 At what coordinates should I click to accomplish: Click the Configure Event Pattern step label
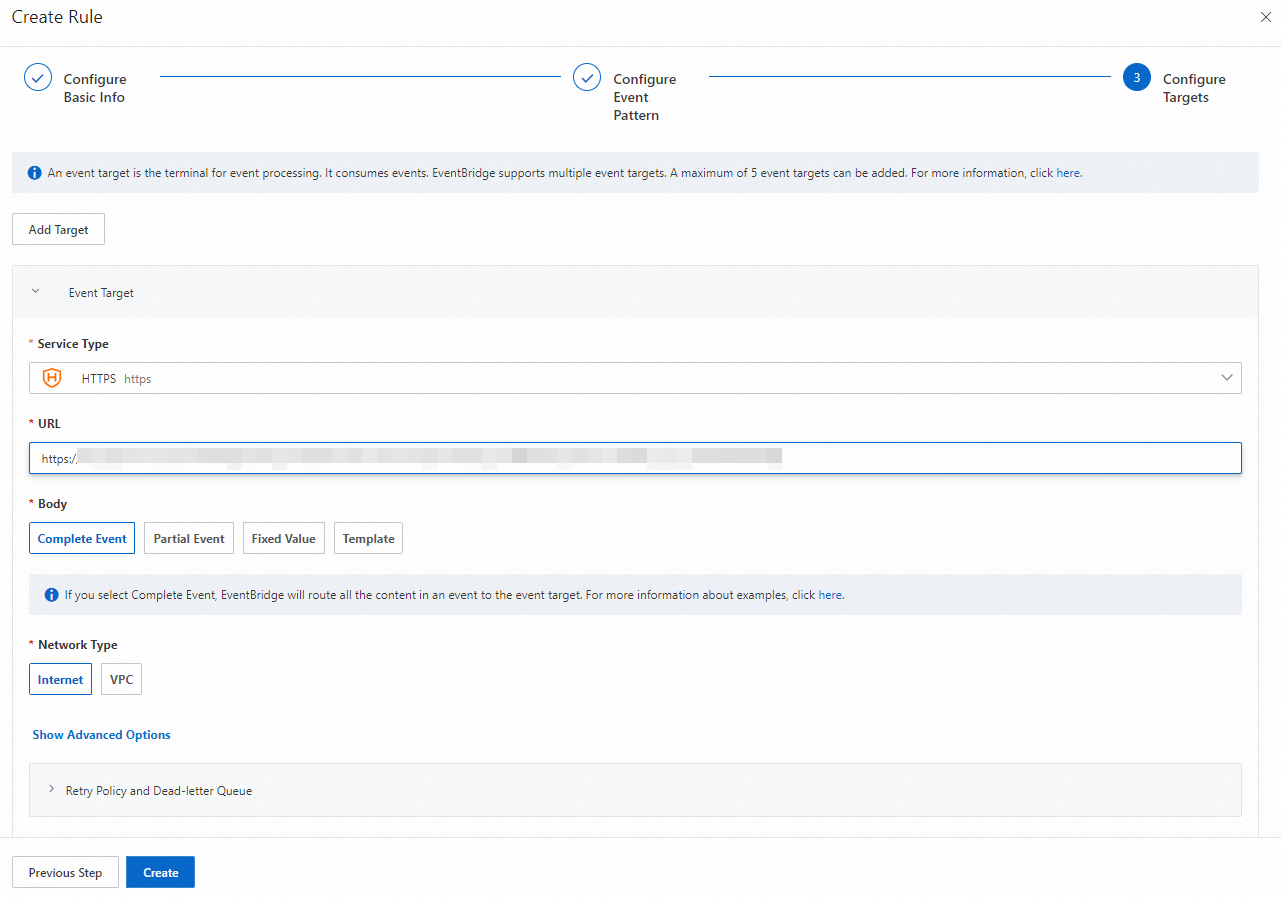pos(645,97)
